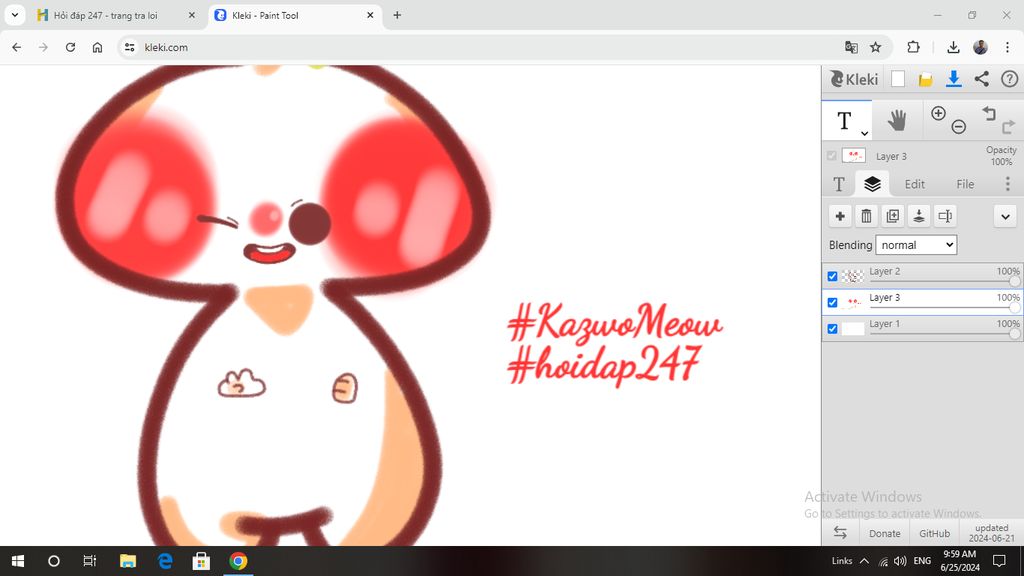Adjust Layer 3 opacity slider handle
Image resolution: width=1024 pixels, height=576 pixels.
1014,308
